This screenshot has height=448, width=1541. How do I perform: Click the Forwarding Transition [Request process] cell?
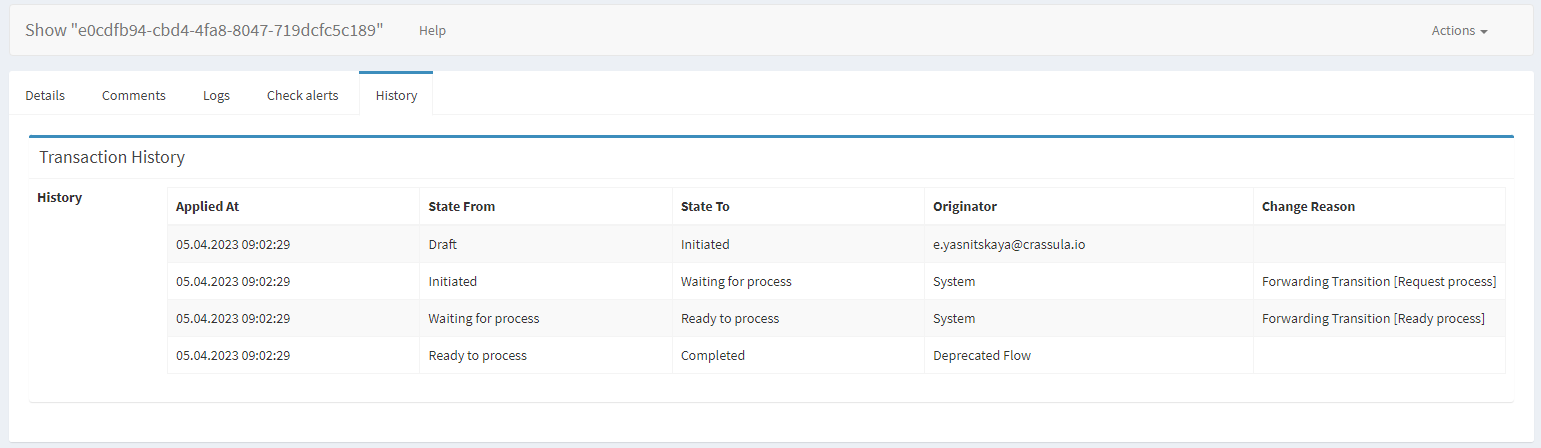(x=1378, y=282)
